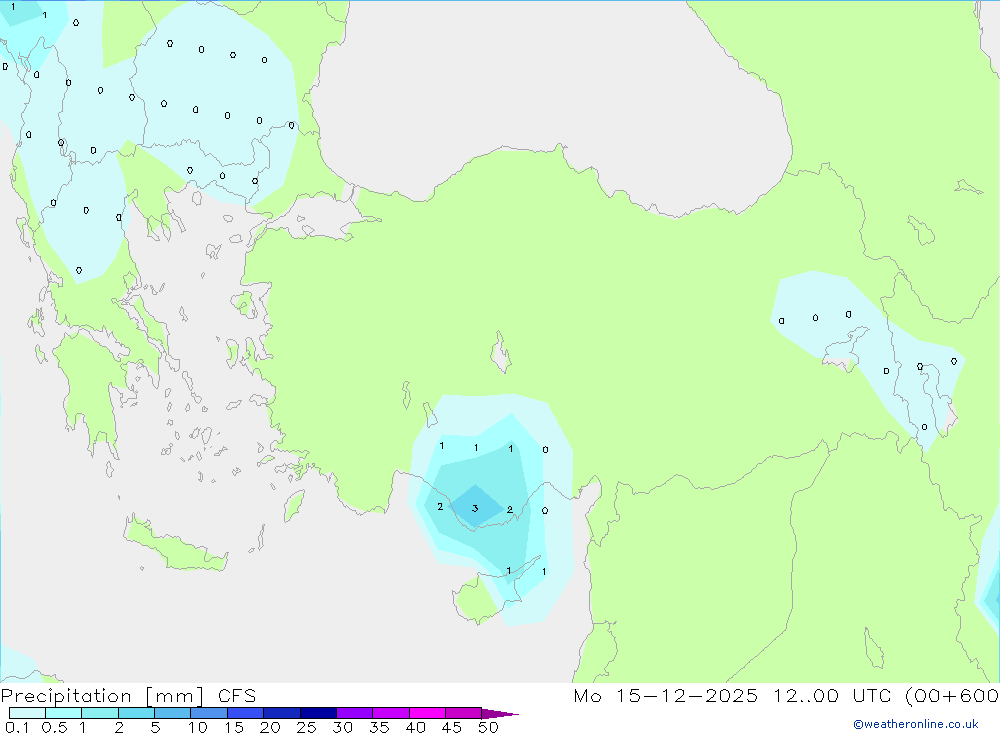Select the '12..00 UTC' time text
The width and height of the screenshot is (1000, 733).
pyautogui.click(x=833, y=695)
